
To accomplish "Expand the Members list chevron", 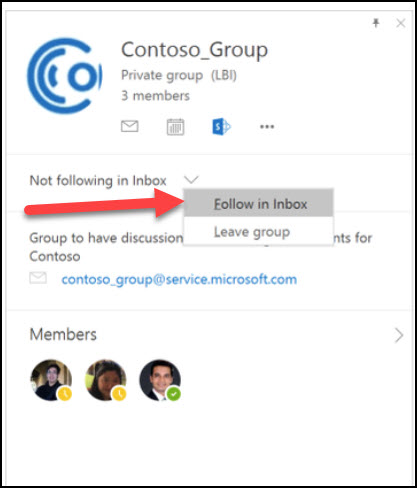I will [399, 335].
